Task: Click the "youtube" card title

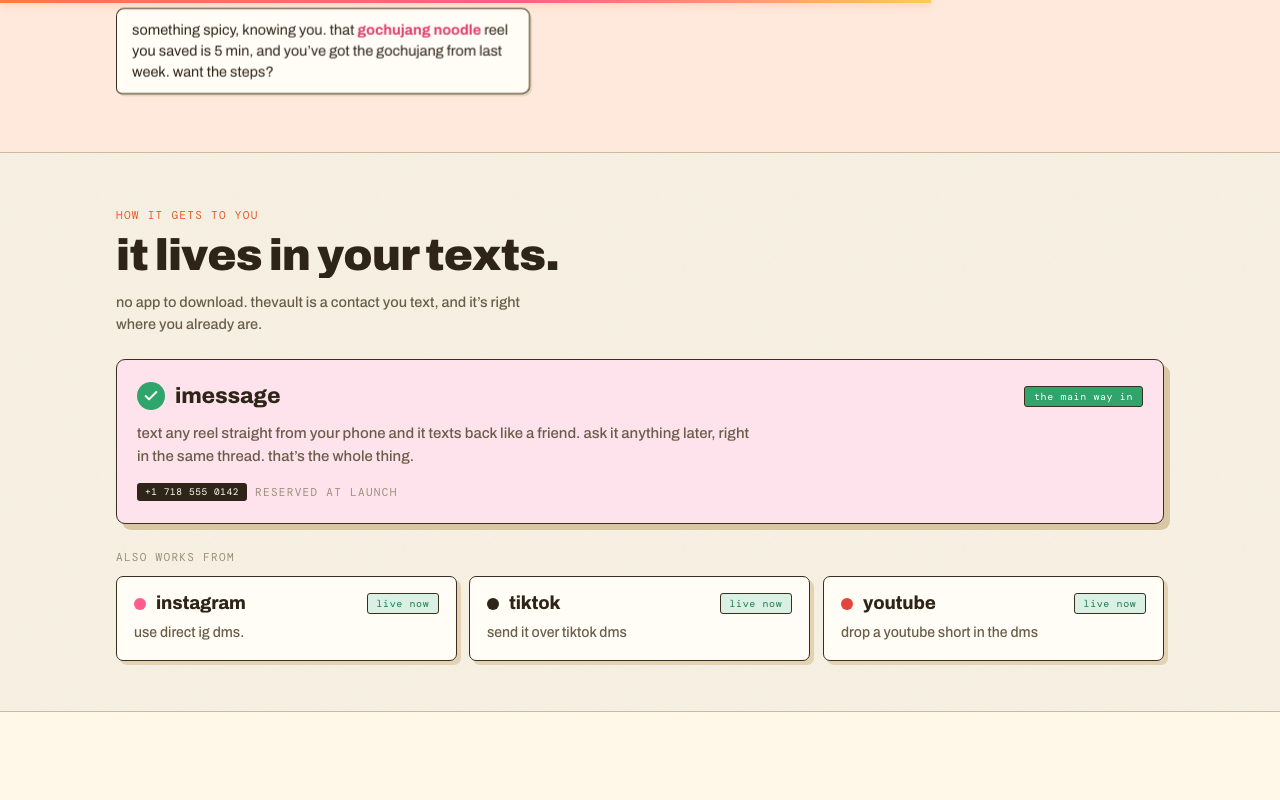Action: point(899,603)
